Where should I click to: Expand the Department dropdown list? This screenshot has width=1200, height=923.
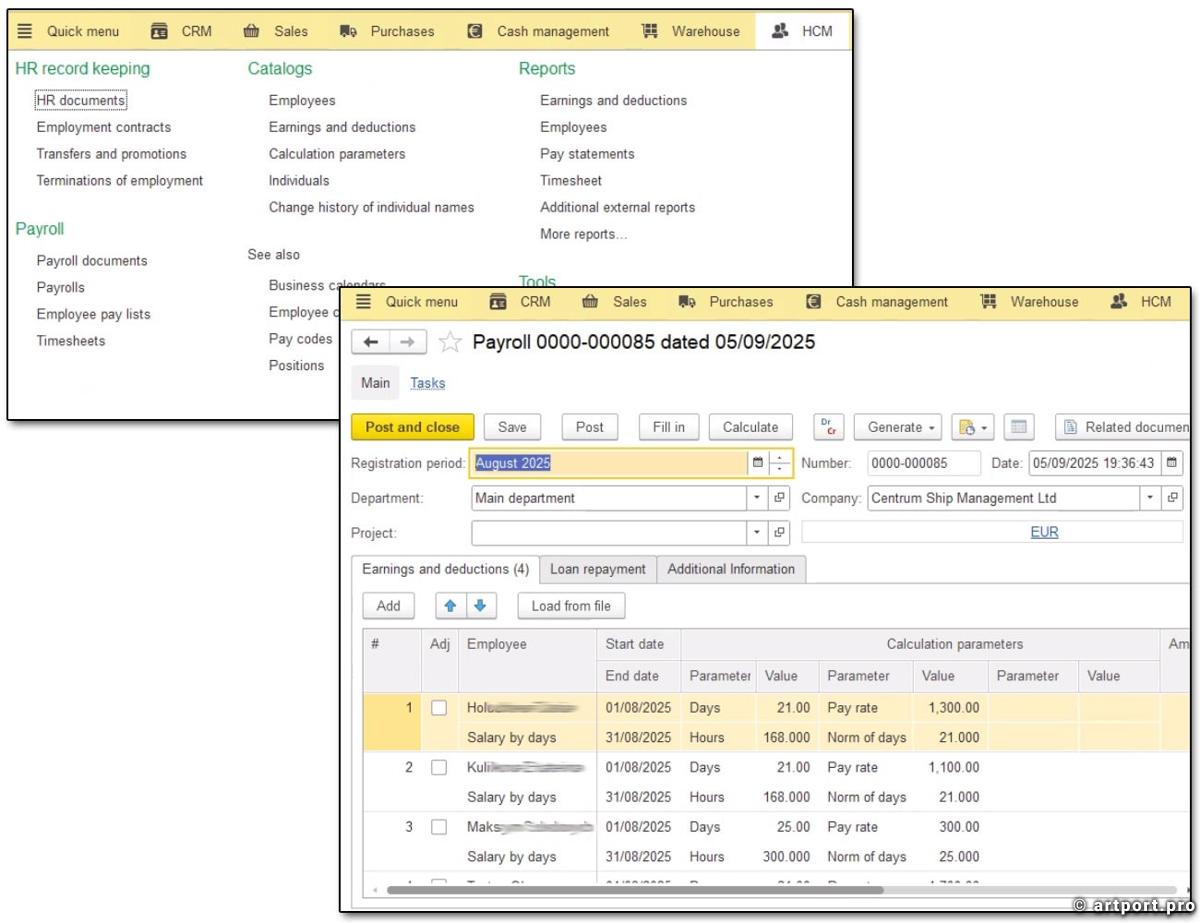tap(757, 498)
